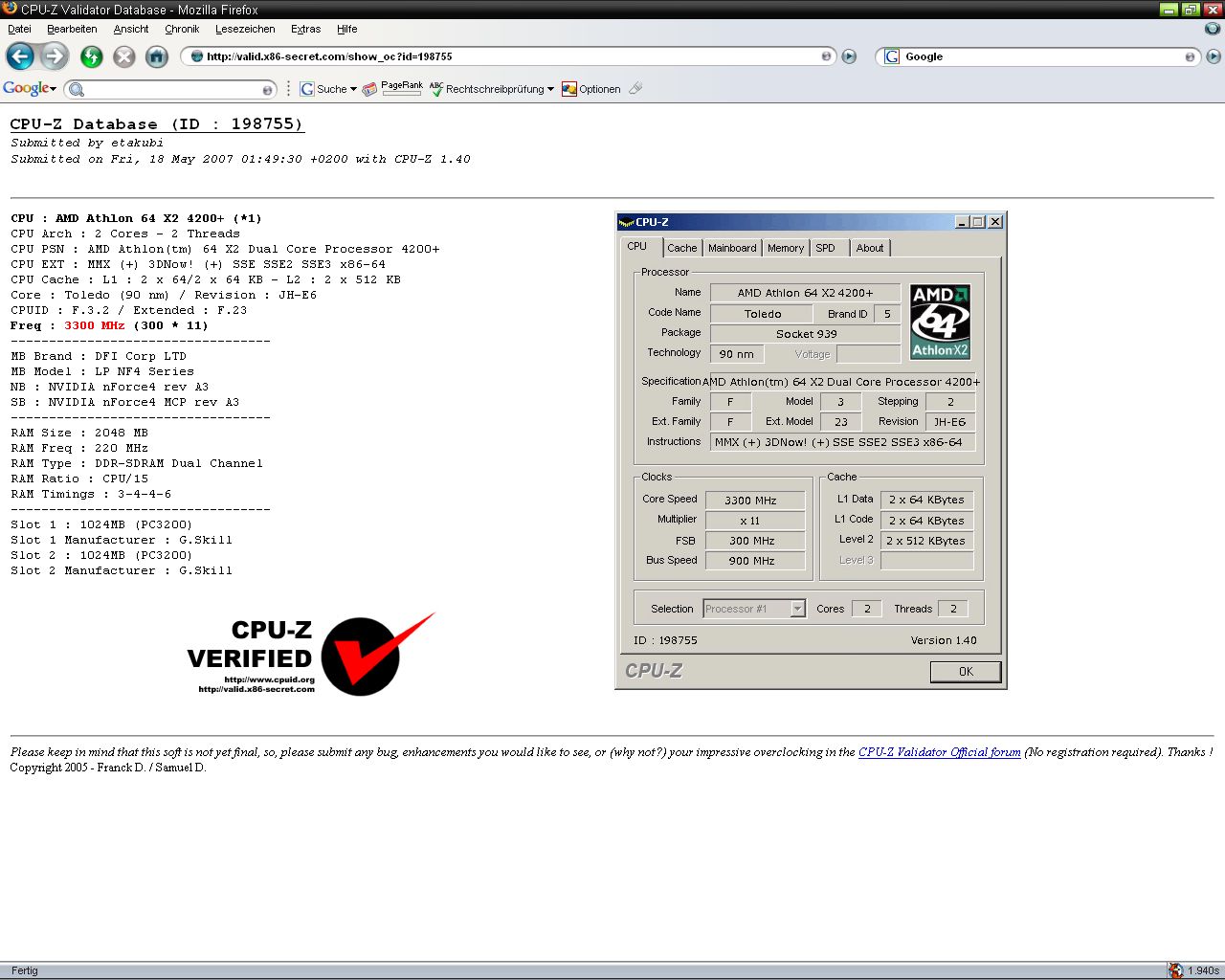Click the site globe favicon in the address bar
The image size is (1225, 980).
pyautogui.click(x=197, y=56)
